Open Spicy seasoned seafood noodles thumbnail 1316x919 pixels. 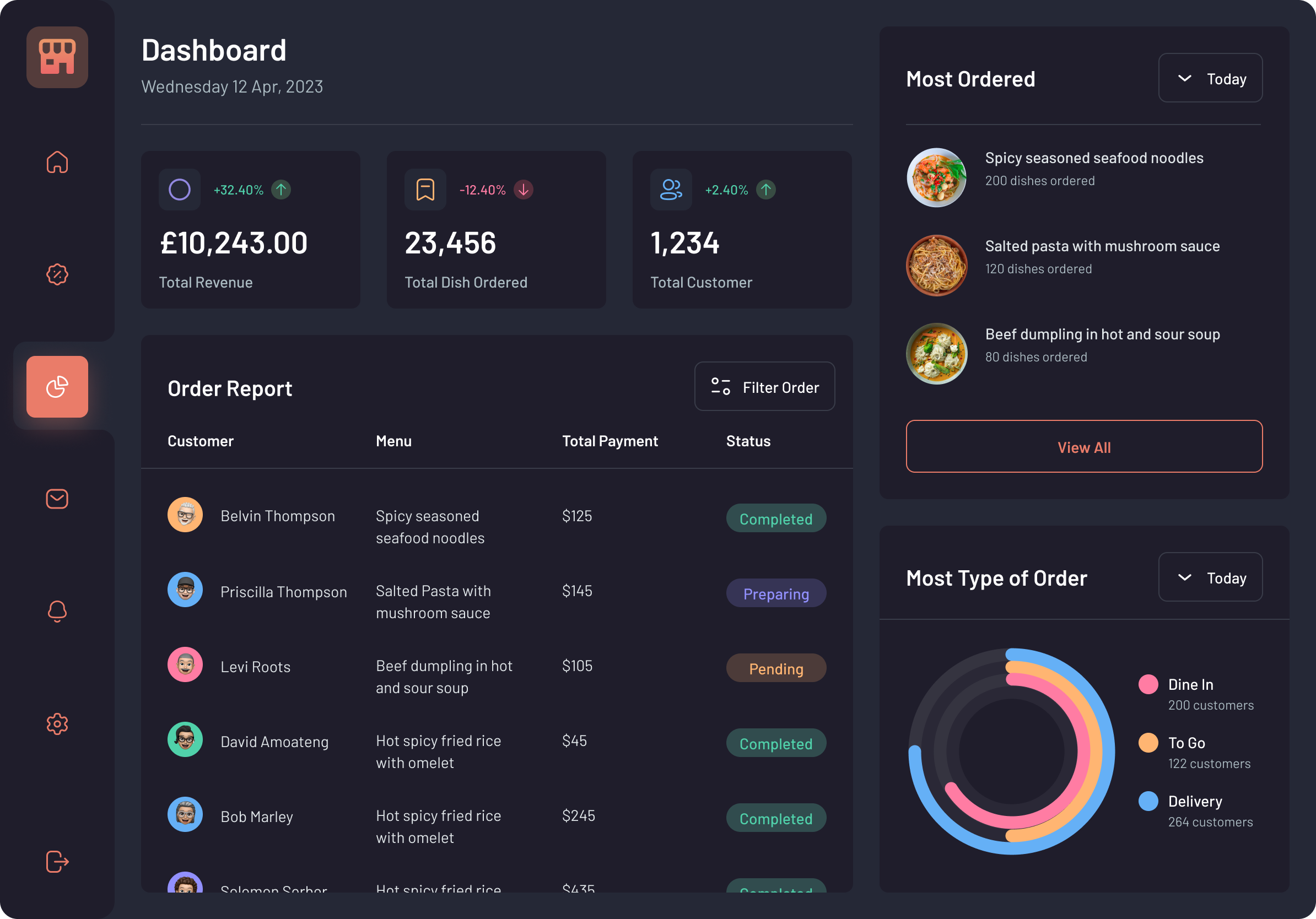click(x=936, y=177)
